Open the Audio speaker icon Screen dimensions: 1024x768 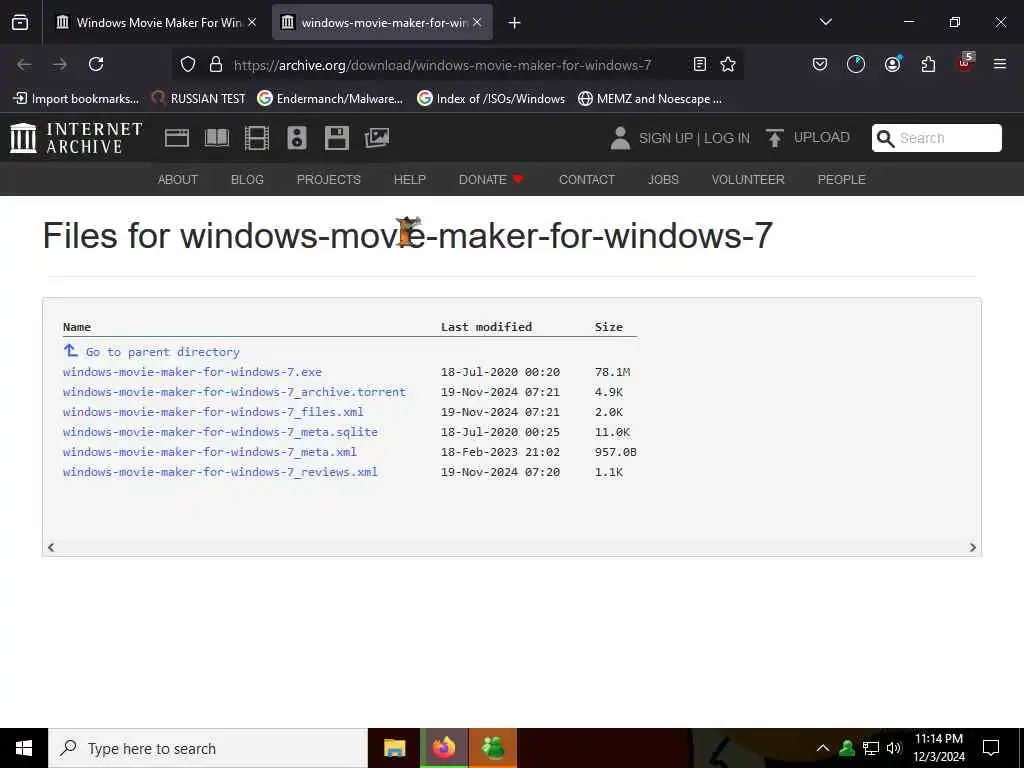(296, 138)
